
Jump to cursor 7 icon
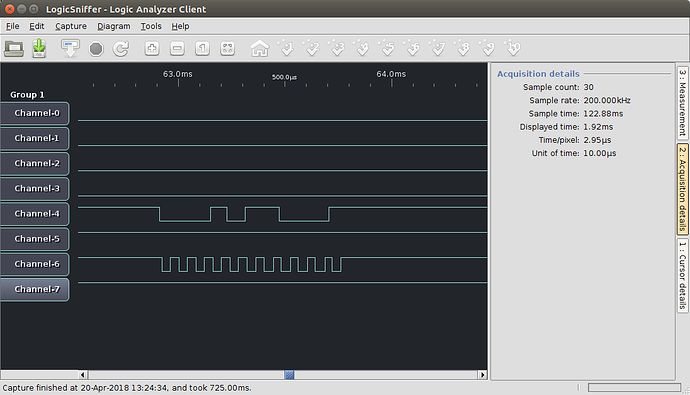438,48
